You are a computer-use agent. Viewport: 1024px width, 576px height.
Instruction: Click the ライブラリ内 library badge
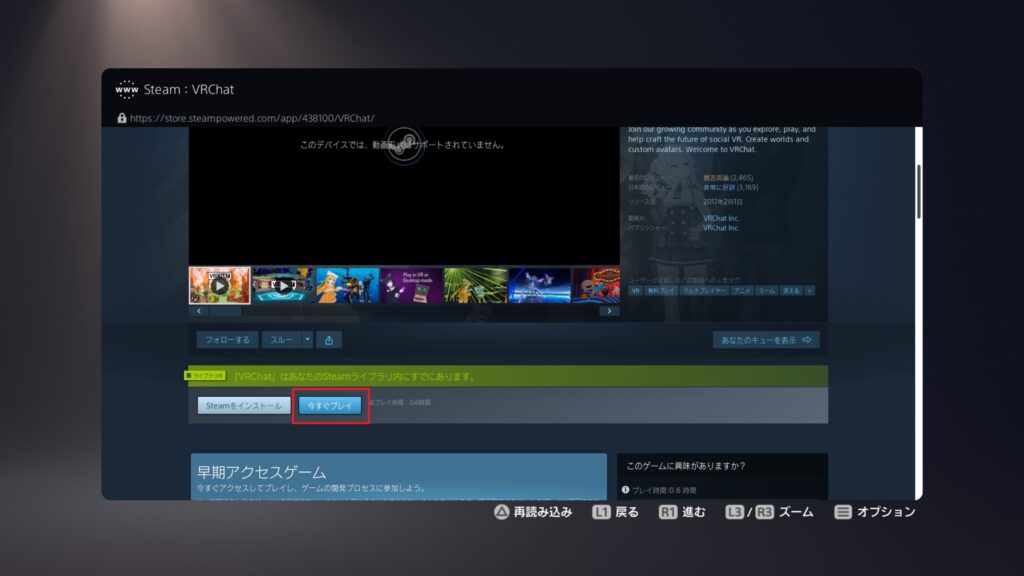coord(205,376)
